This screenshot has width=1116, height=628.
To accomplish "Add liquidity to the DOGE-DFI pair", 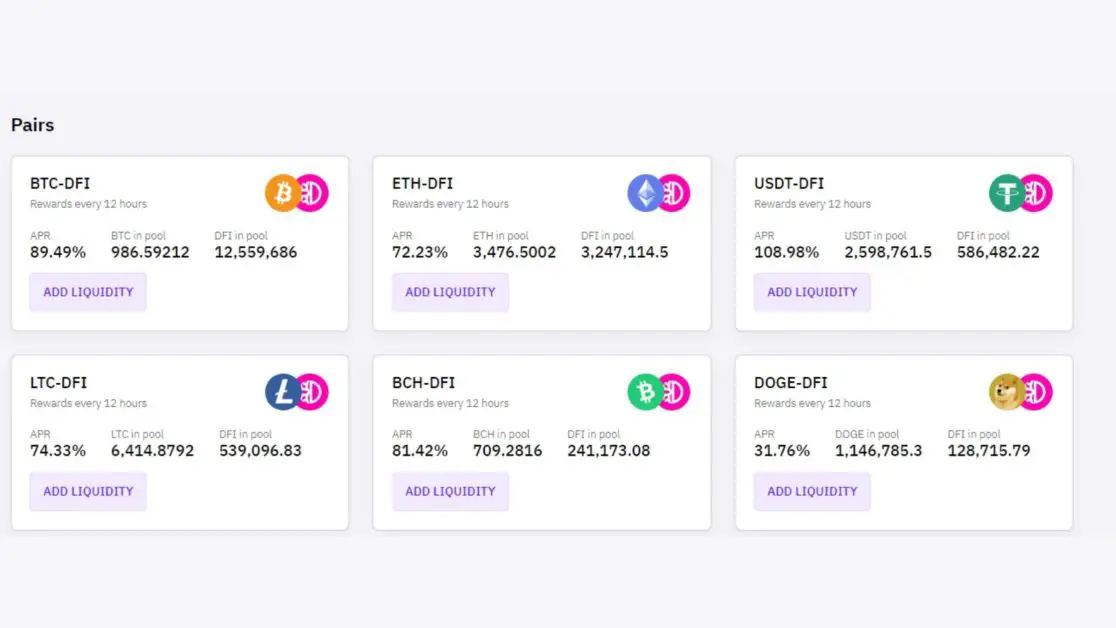I will click(812, 491).
